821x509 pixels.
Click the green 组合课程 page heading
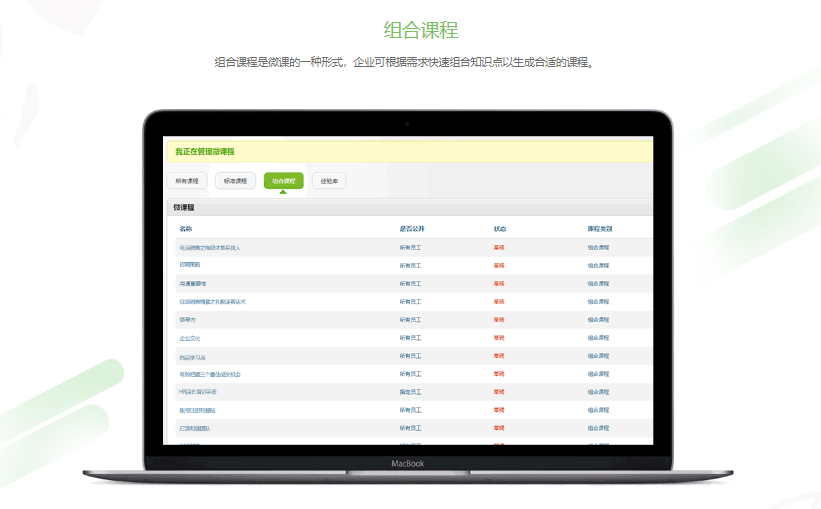point(421,30)
